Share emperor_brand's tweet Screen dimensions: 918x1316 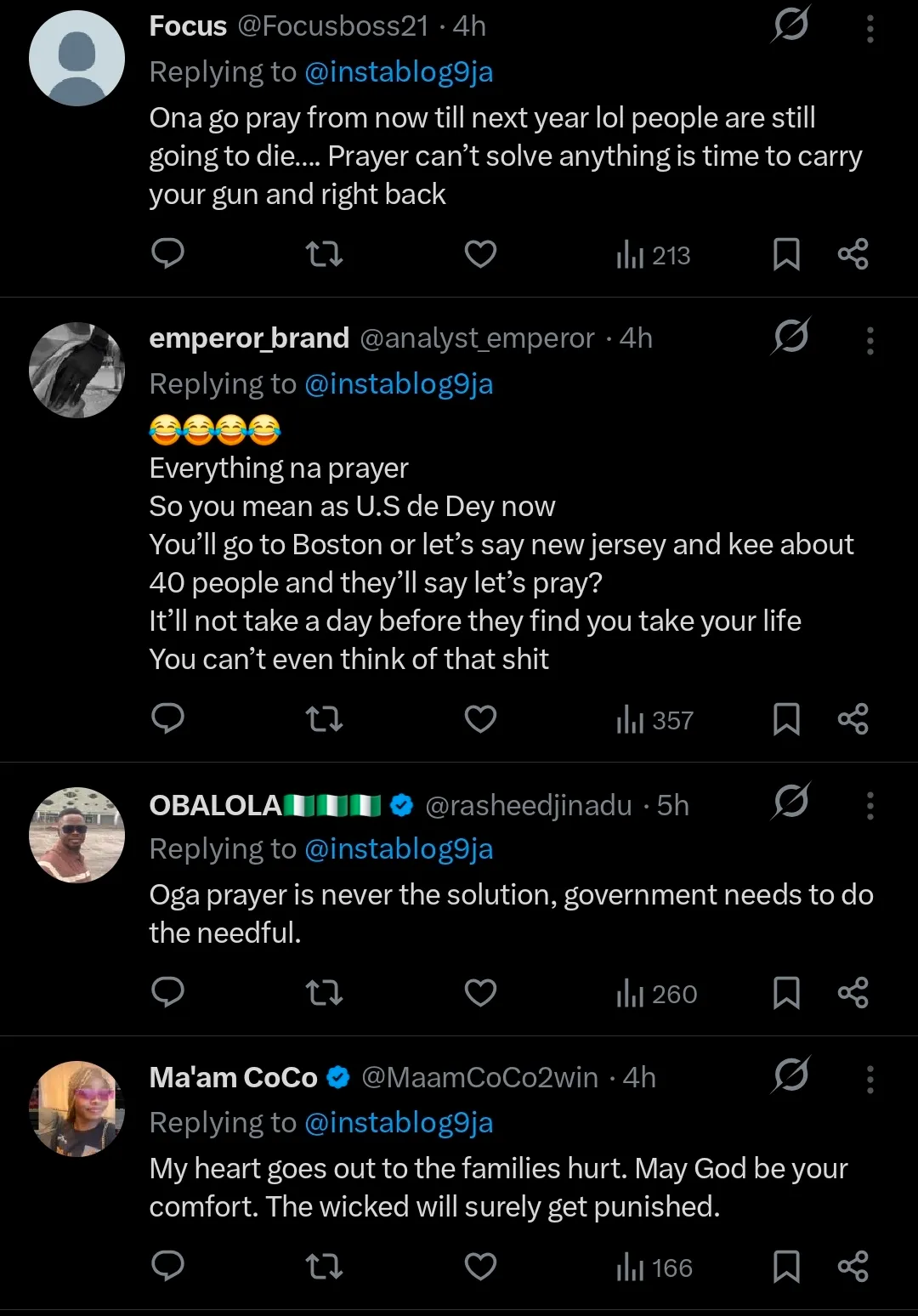point(853,719)
